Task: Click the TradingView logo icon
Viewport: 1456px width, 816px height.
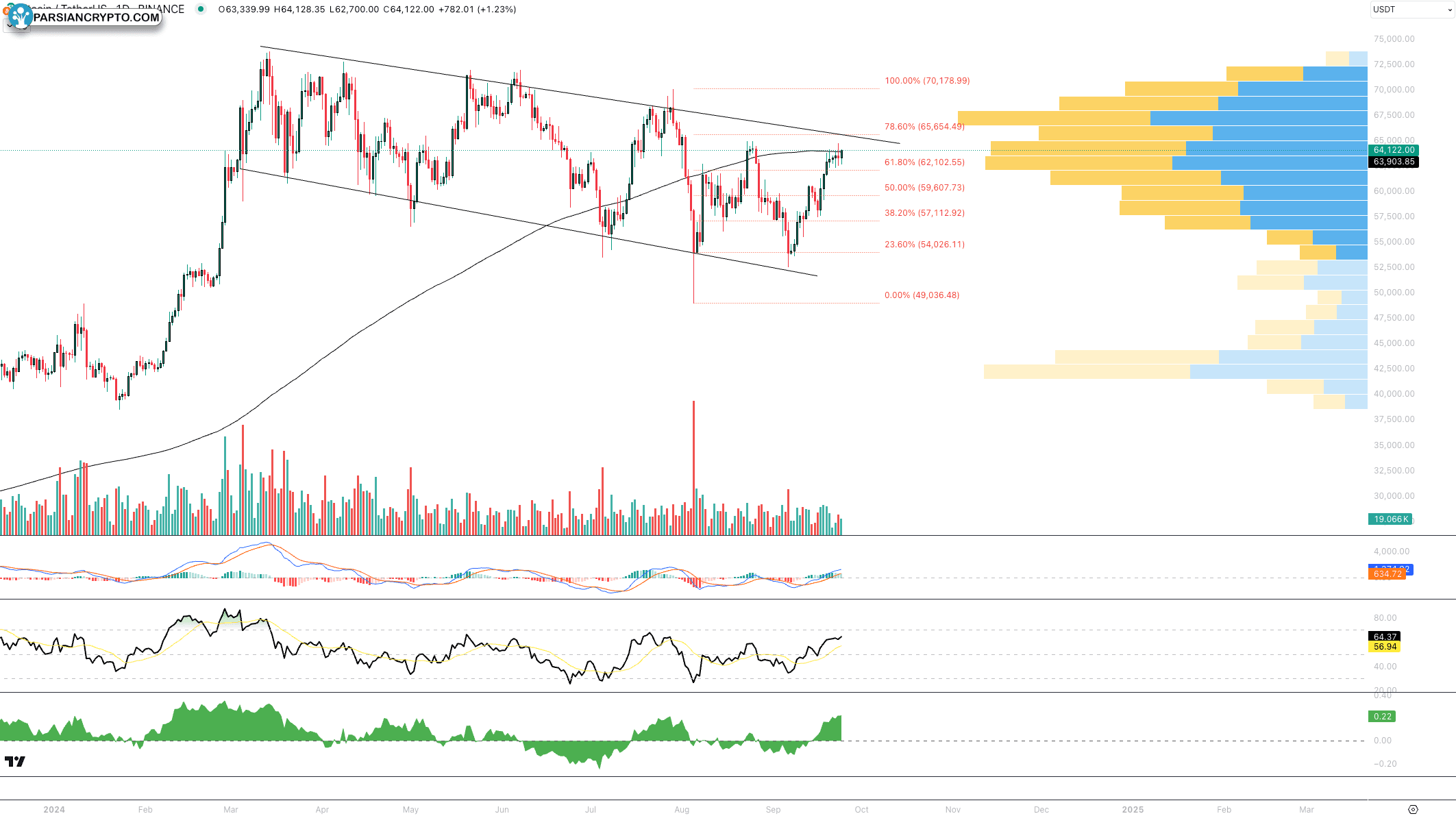Action: [15, 761]
